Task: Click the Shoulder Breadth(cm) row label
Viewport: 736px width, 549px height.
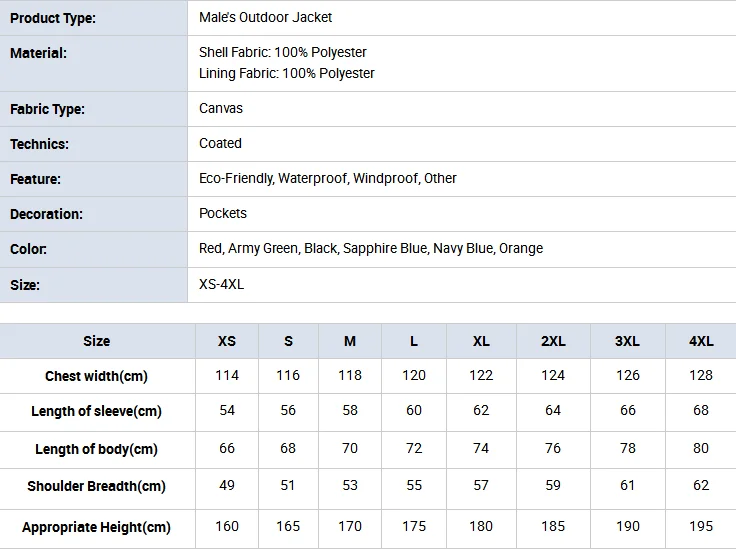Action: [96, 486]
